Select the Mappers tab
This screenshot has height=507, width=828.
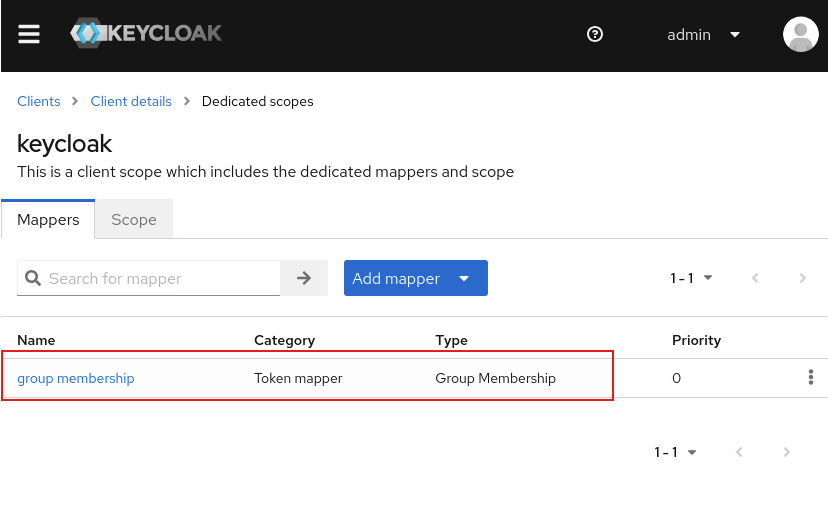click(x=48, y=220)
